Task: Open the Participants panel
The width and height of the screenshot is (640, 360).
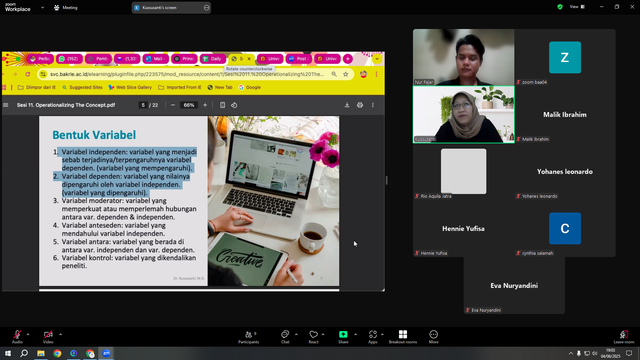Action: click(249, 337)
